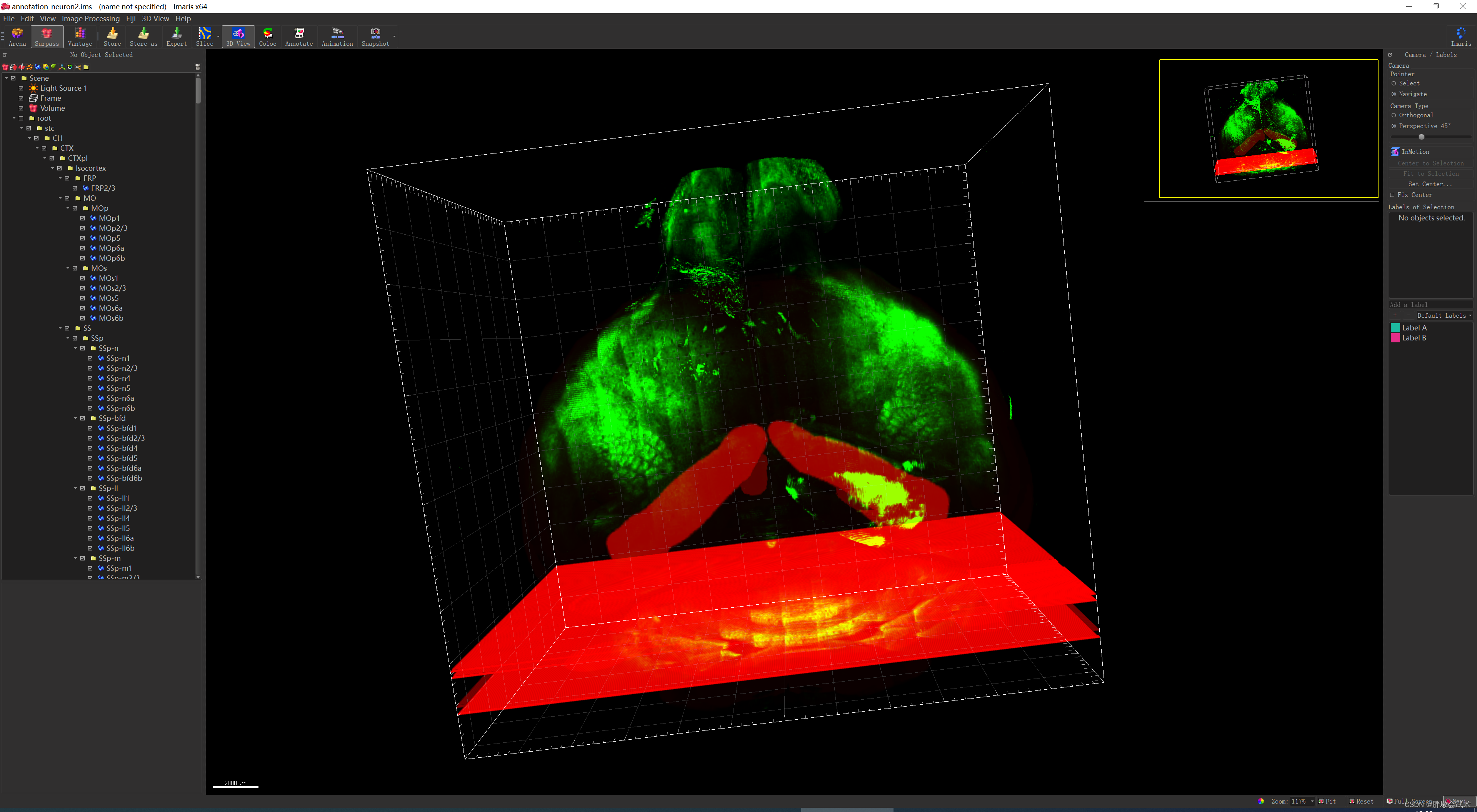Switch to Surpass view
This screenshot has height=812, width=1477.
point(47,37)
